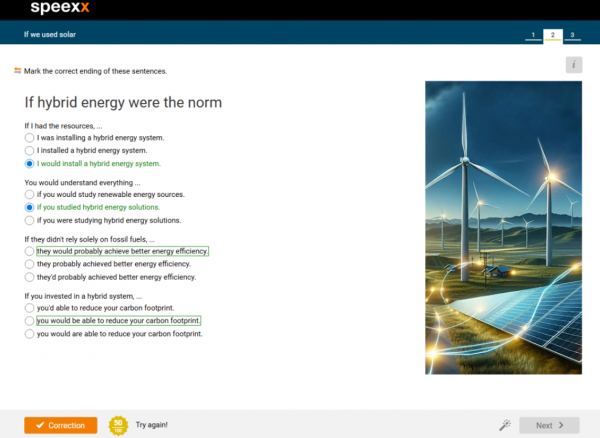This screenshot has width=600, height=438.
Task: Click 'Mark the correct ending of these sentences' instruction
Action: click(95, 71)
